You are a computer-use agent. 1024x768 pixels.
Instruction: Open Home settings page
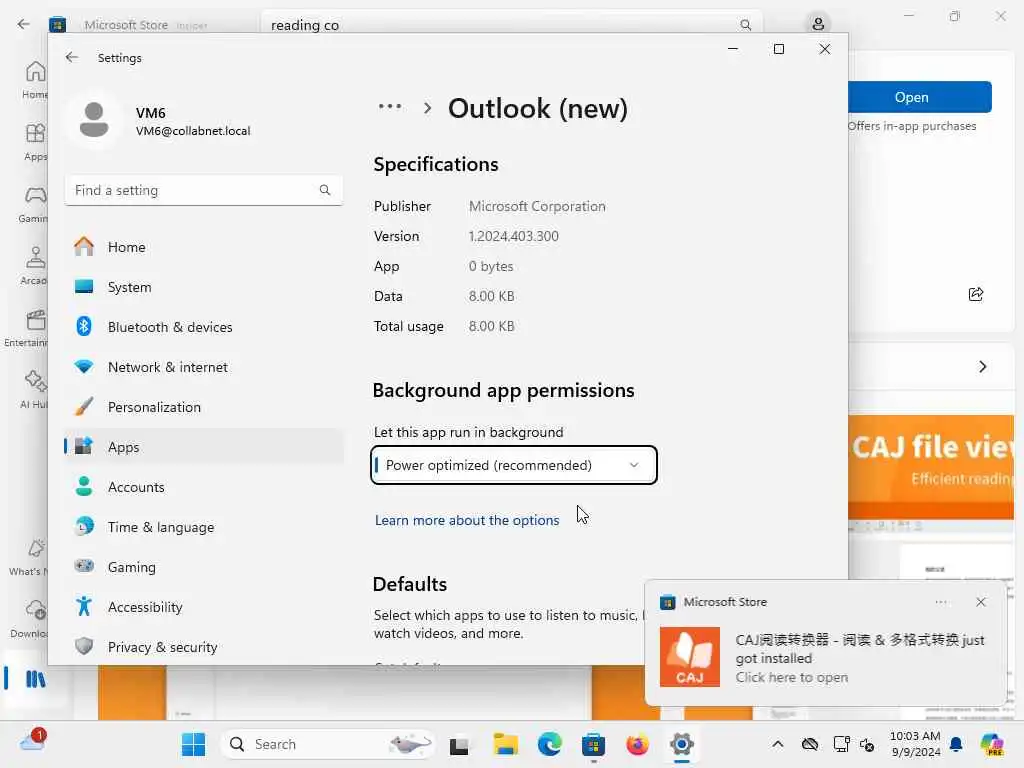click(x=204, y=247)
